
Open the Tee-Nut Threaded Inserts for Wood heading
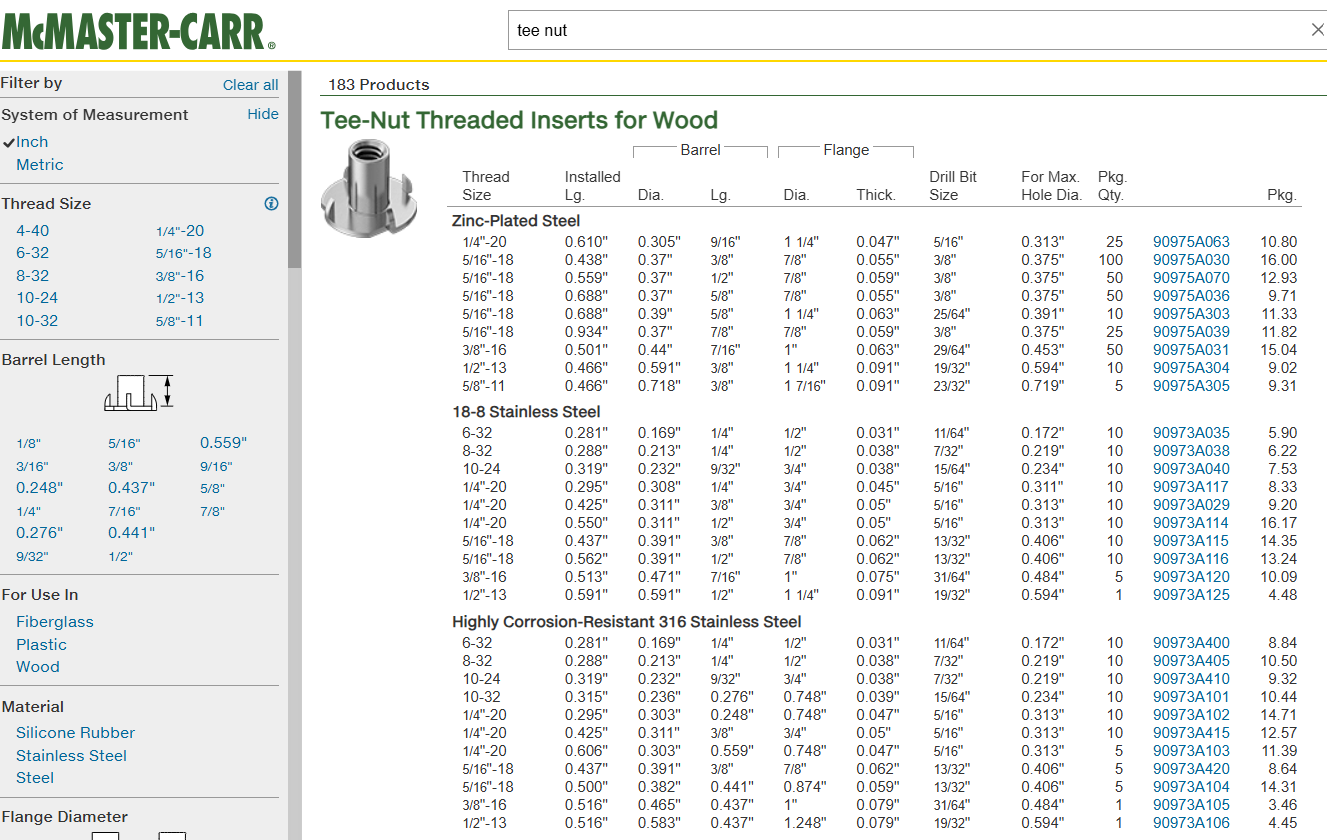tap(519, 121)
